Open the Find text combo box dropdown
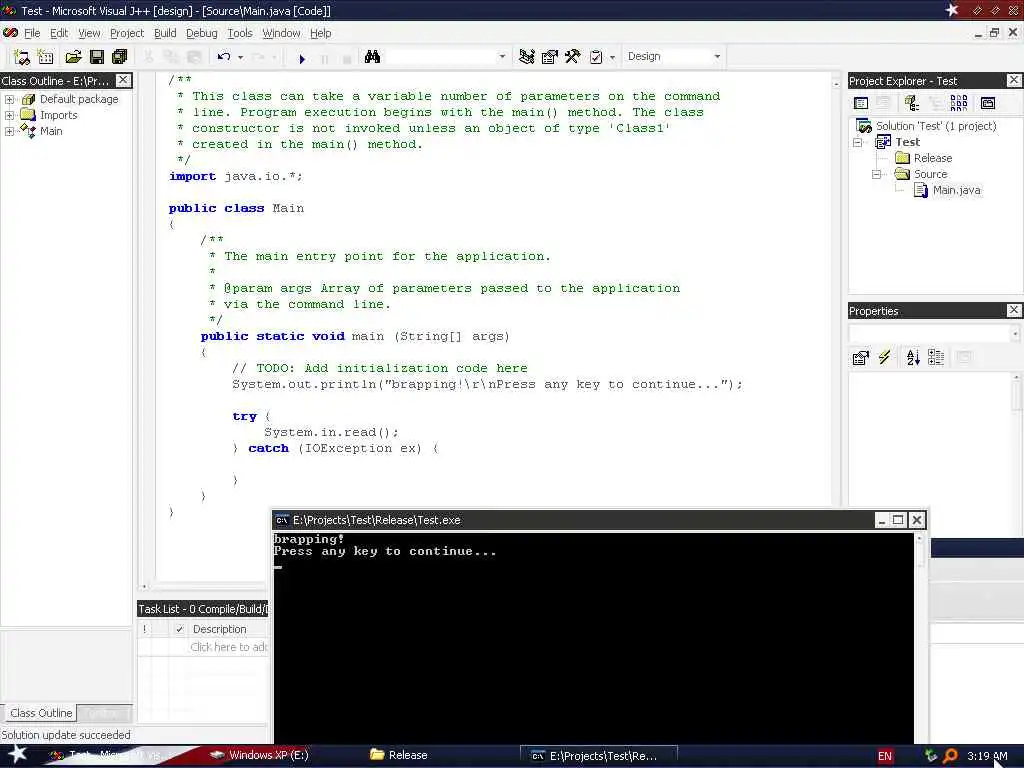 pos(502,57)
